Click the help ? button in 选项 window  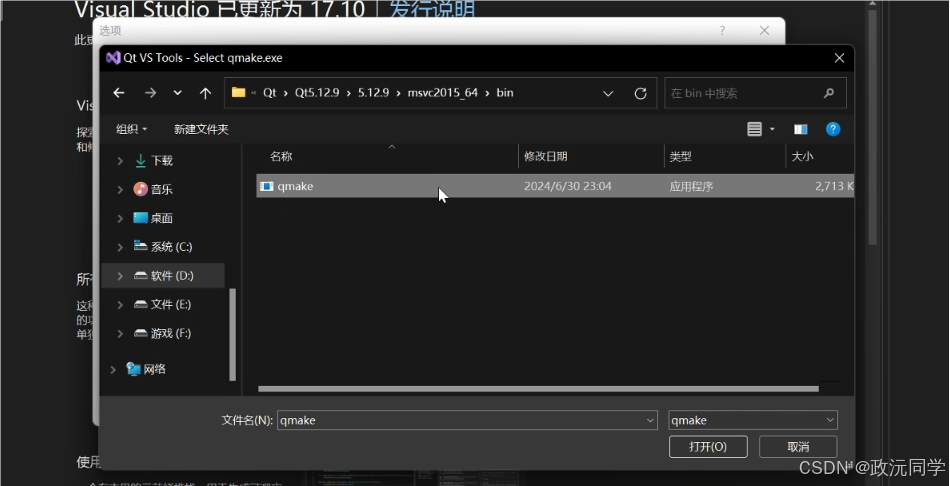pyautogui.click(x=722, y=30)
